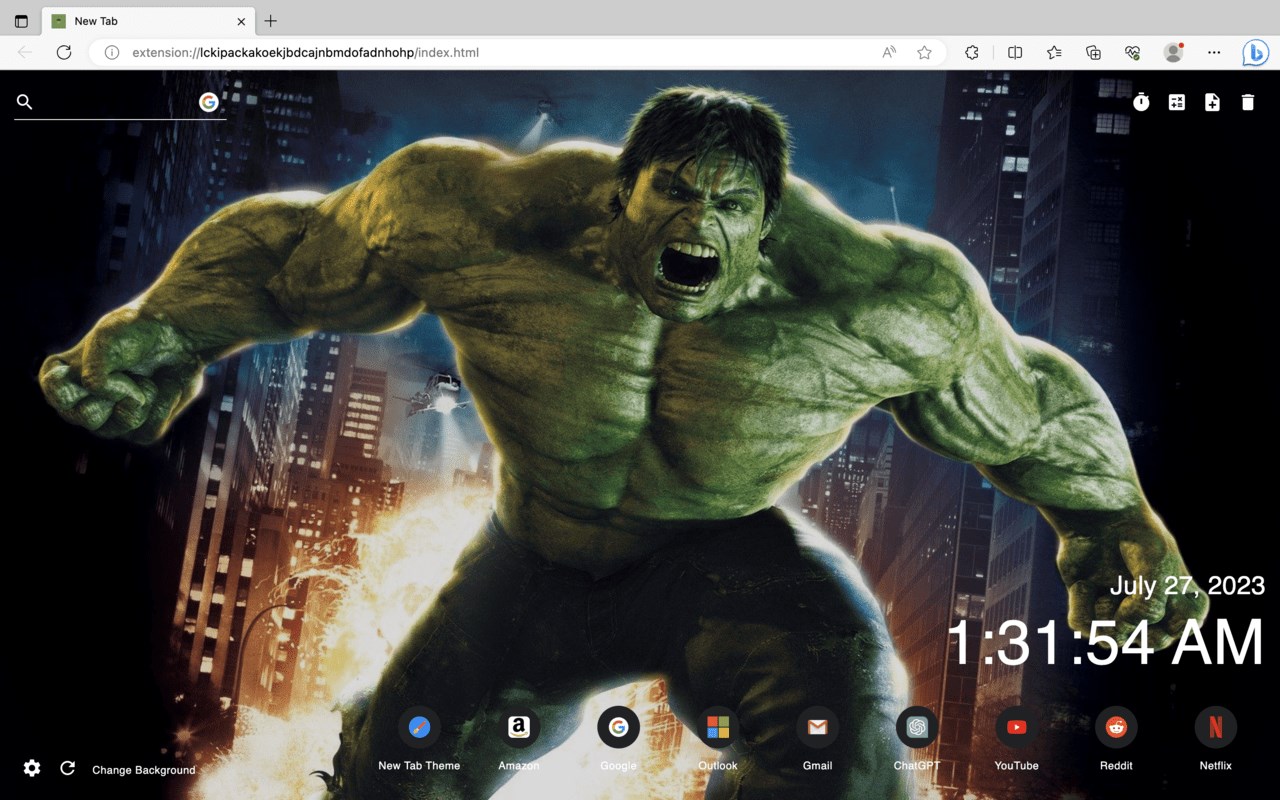Open the settings gear icon

(32, 768)
